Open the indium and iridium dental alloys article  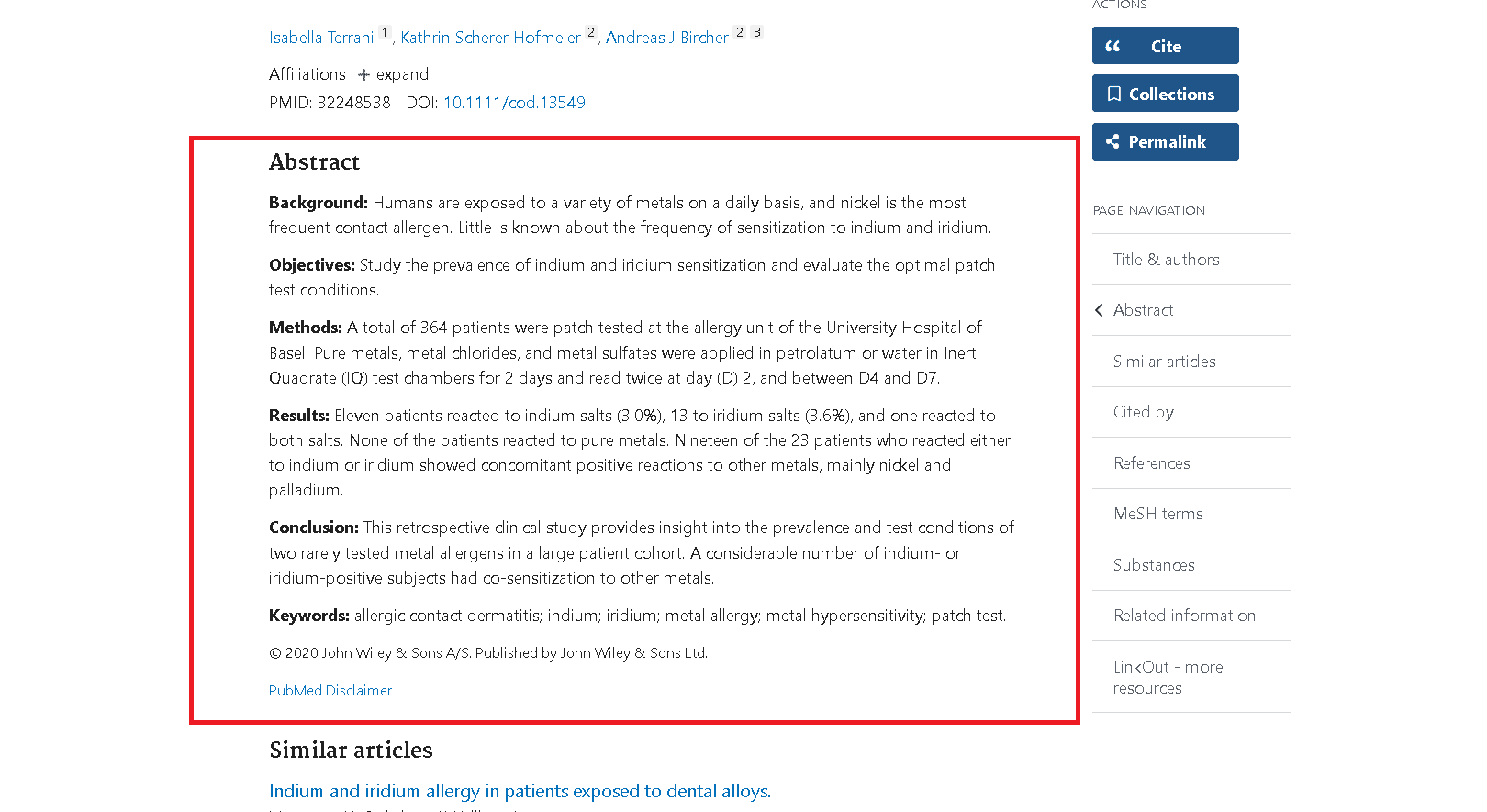520,791
